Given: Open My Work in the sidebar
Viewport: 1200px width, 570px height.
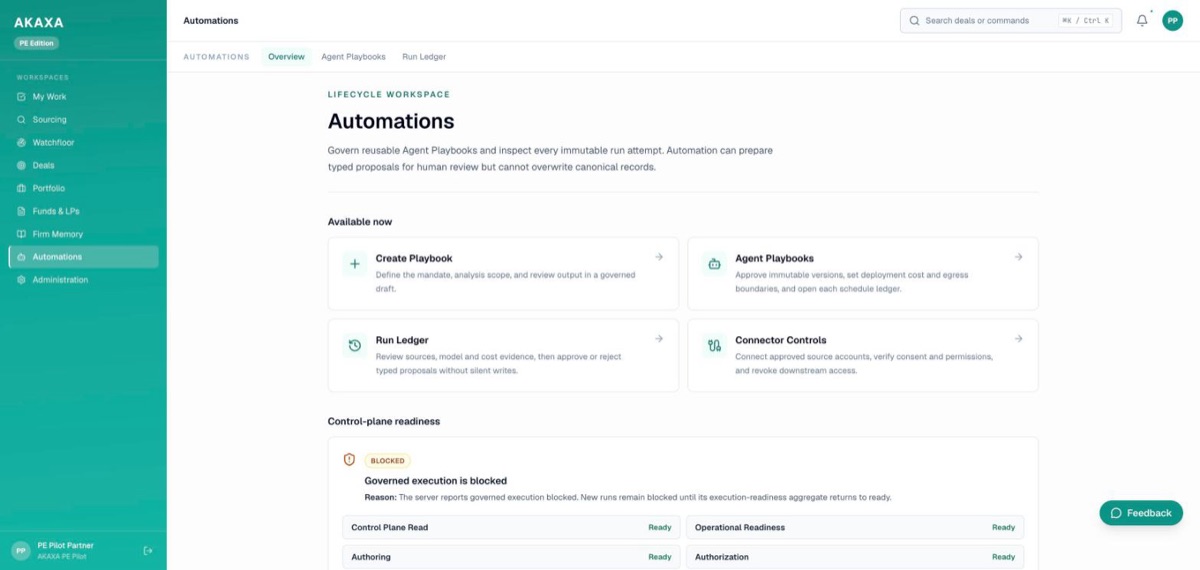Looking at the screenshot, I should click(83, 97).
